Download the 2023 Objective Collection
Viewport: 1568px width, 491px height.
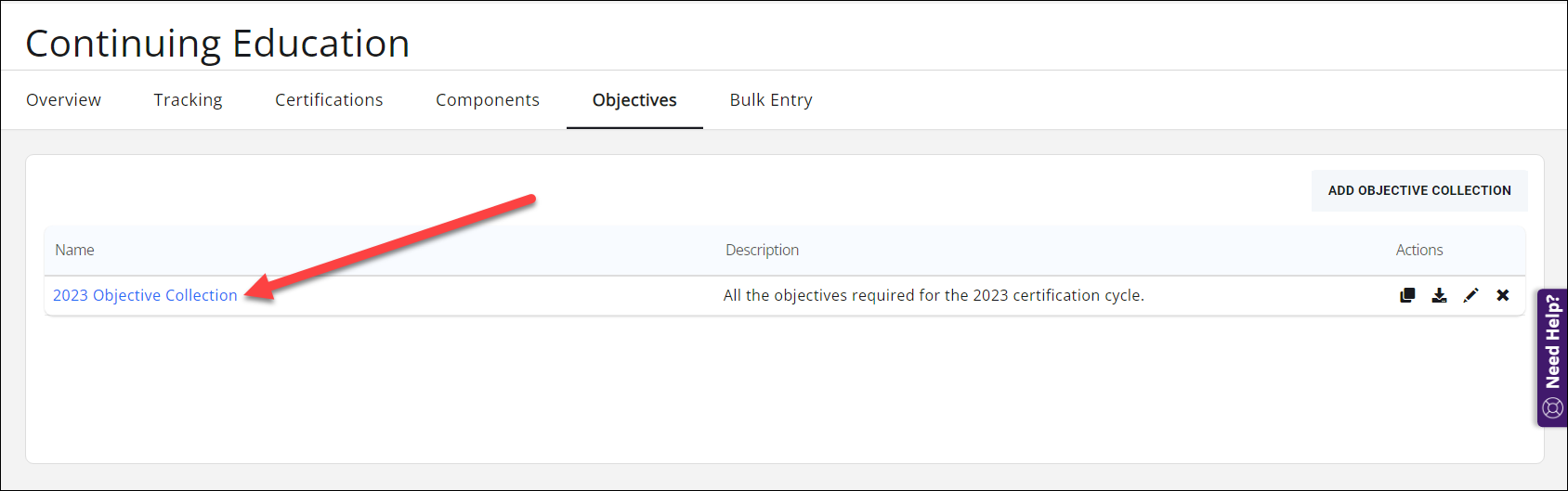click(1439, 295)
